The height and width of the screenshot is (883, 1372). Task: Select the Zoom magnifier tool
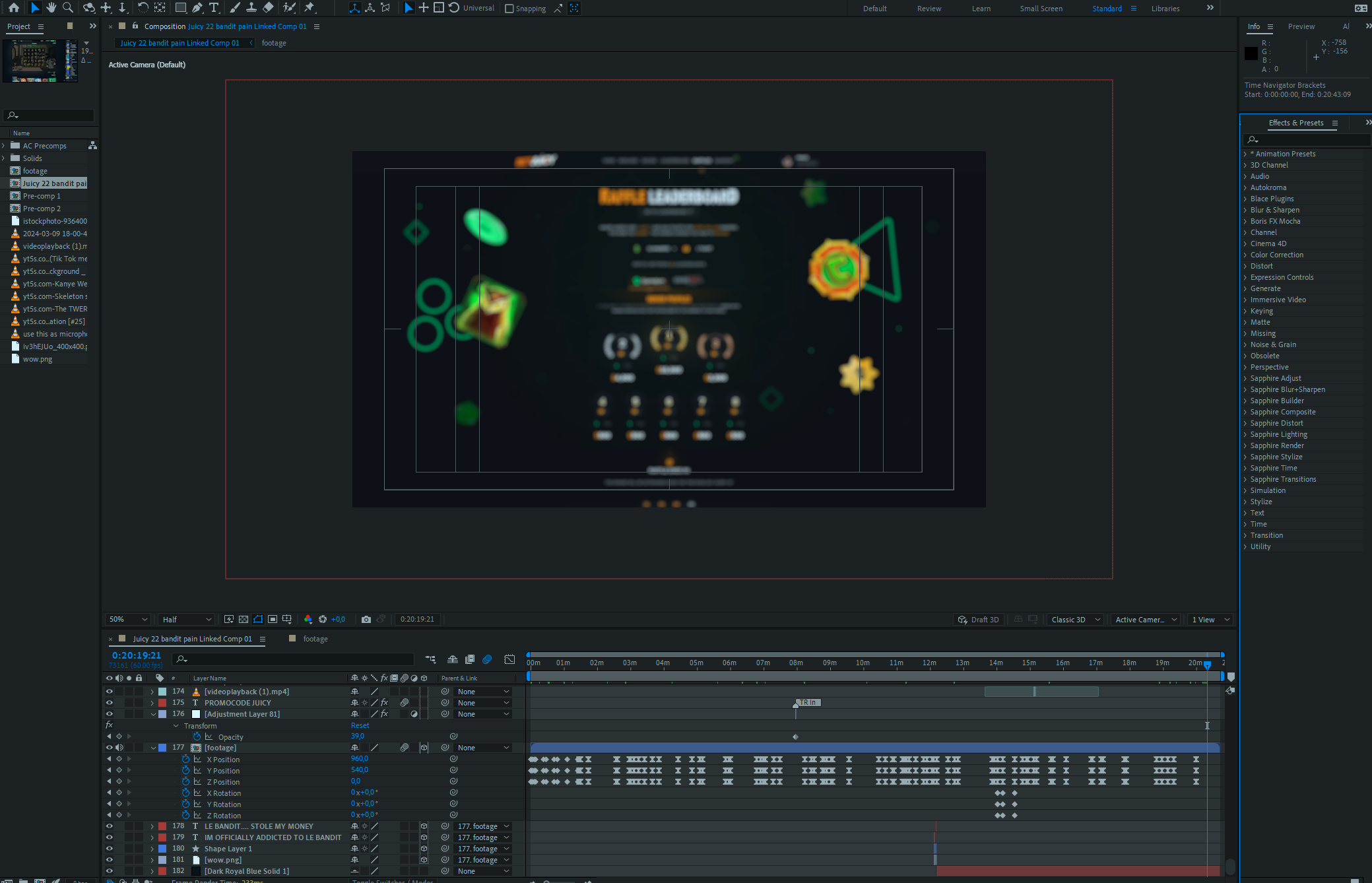coord(67,8)
